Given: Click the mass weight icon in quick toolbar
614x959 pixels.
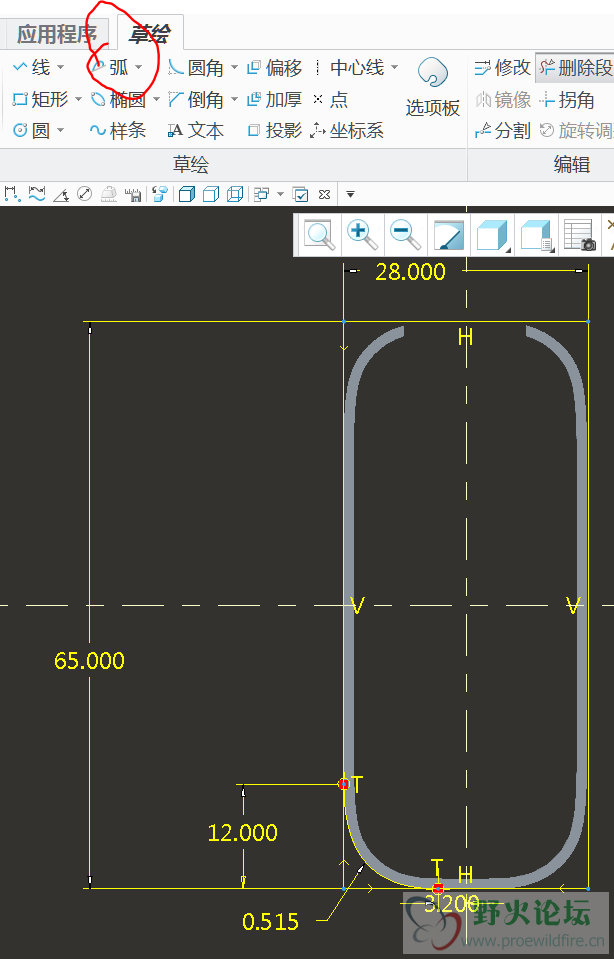Looking at the screenshot, I should [x=109, y=194].
